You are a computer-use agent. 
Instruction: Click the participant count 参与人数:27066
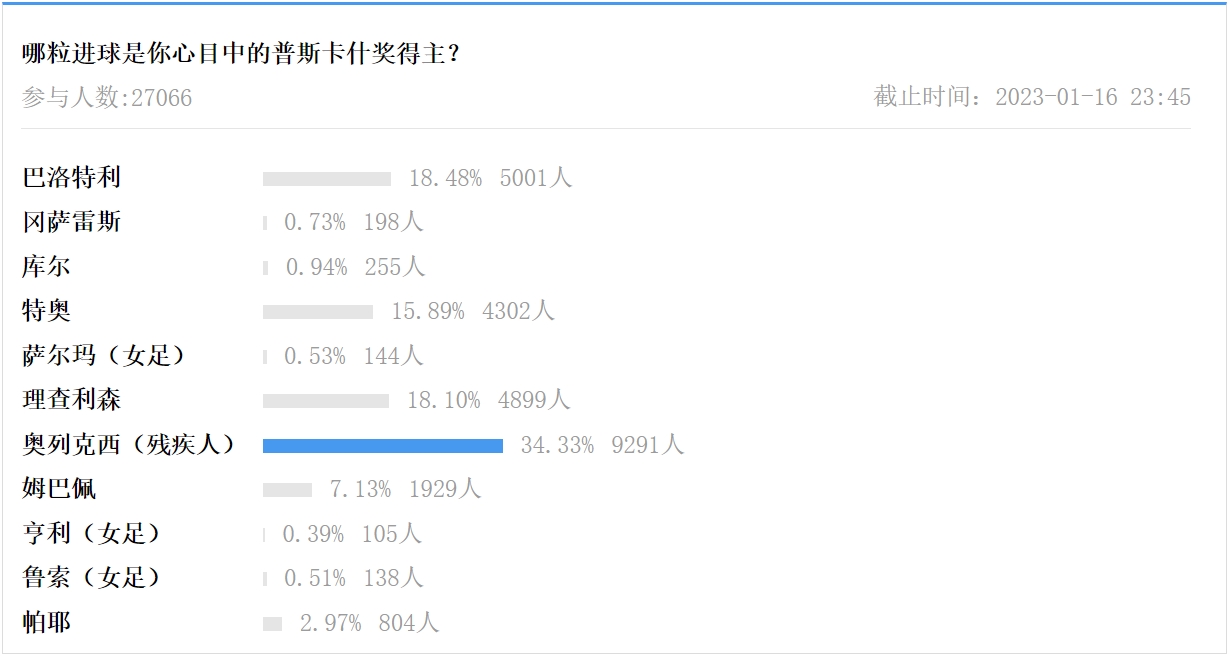[x=107, y=98]
